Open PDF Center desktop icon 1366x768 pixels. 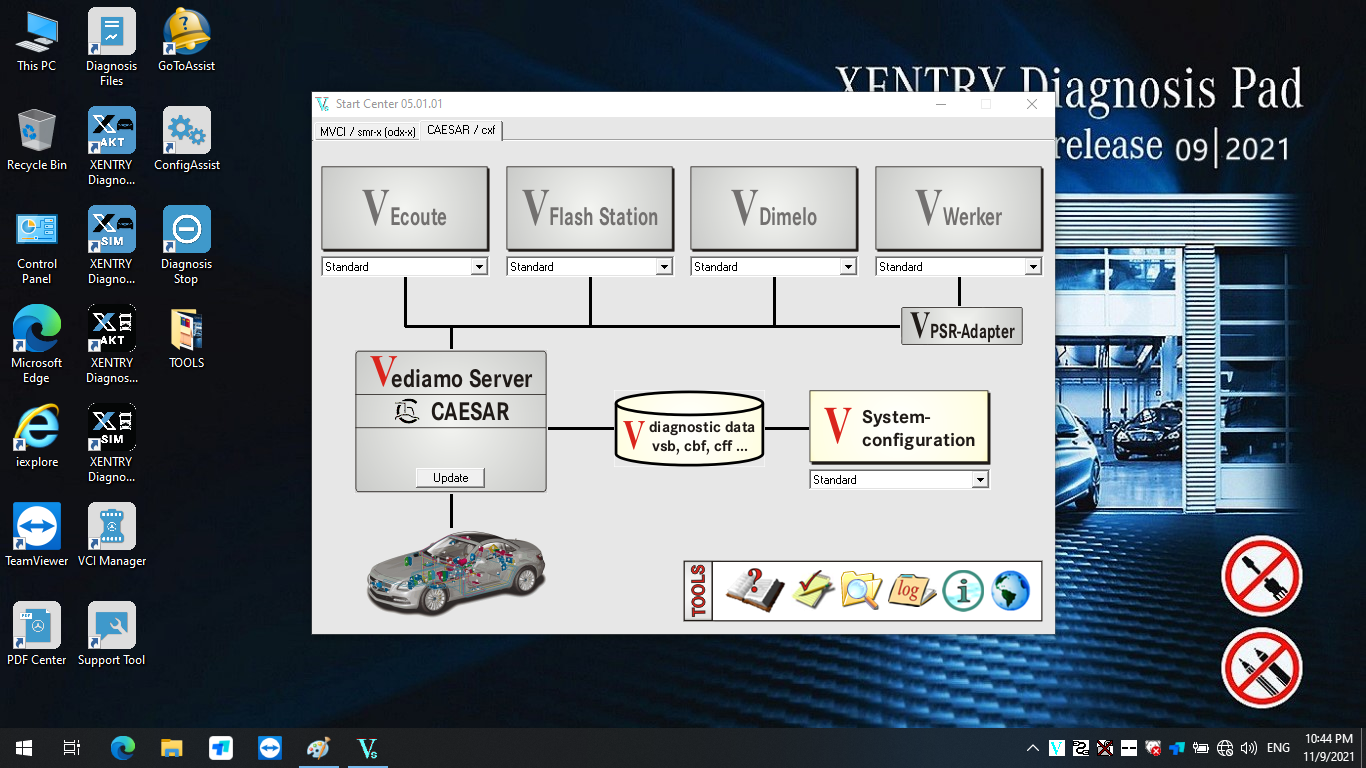(x=37, y=634)
